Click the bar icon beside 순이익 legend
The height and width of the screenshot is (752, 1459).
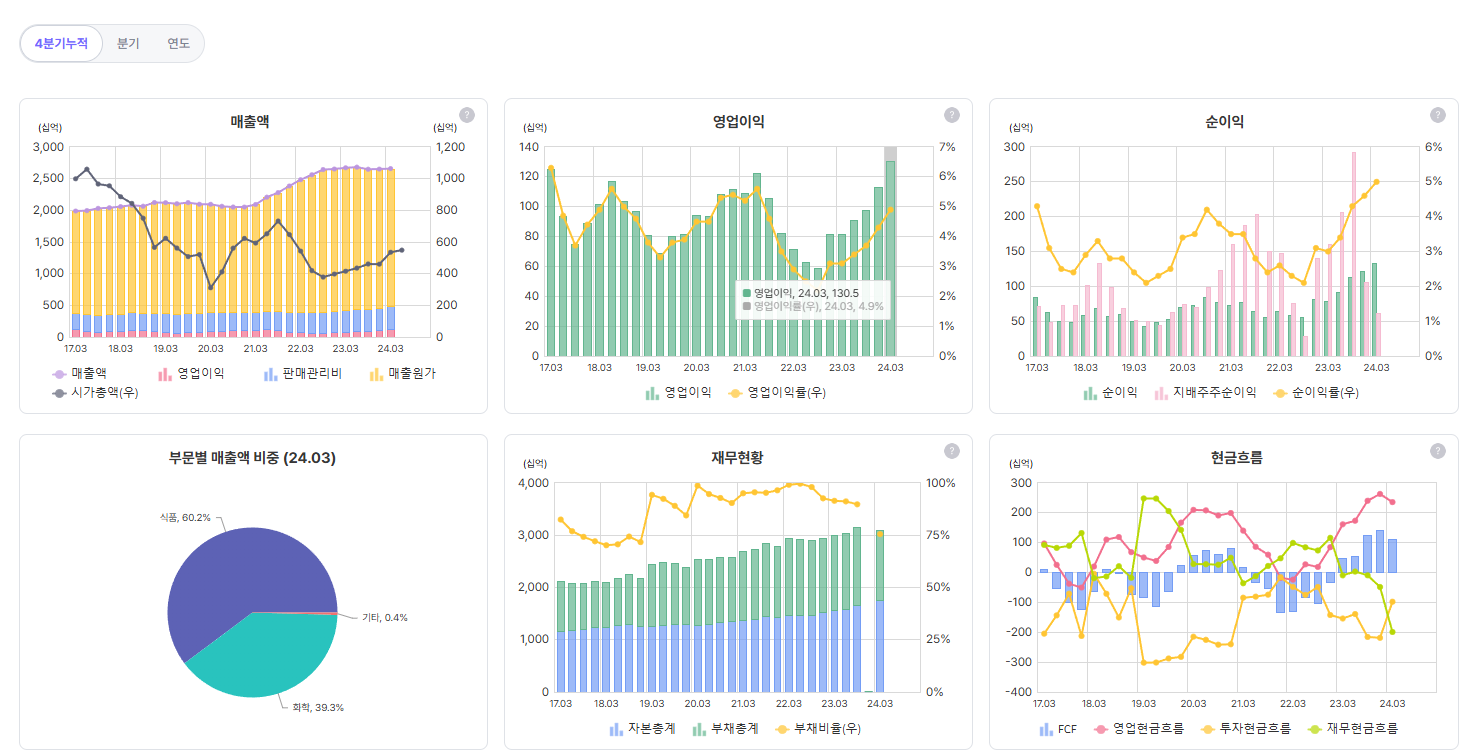pyautogui.click(x=1091, y=392)
